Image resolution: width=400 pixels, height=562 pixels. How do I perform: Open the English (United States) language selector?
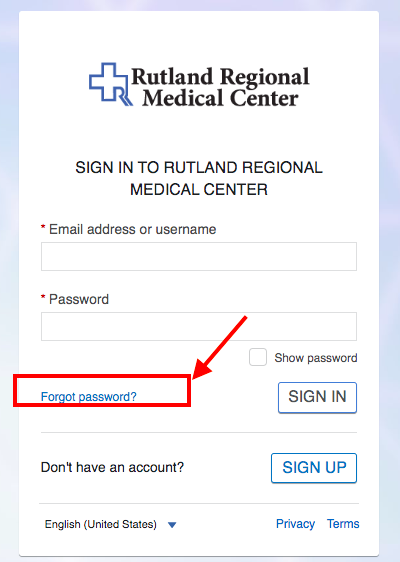click(110, 524)
